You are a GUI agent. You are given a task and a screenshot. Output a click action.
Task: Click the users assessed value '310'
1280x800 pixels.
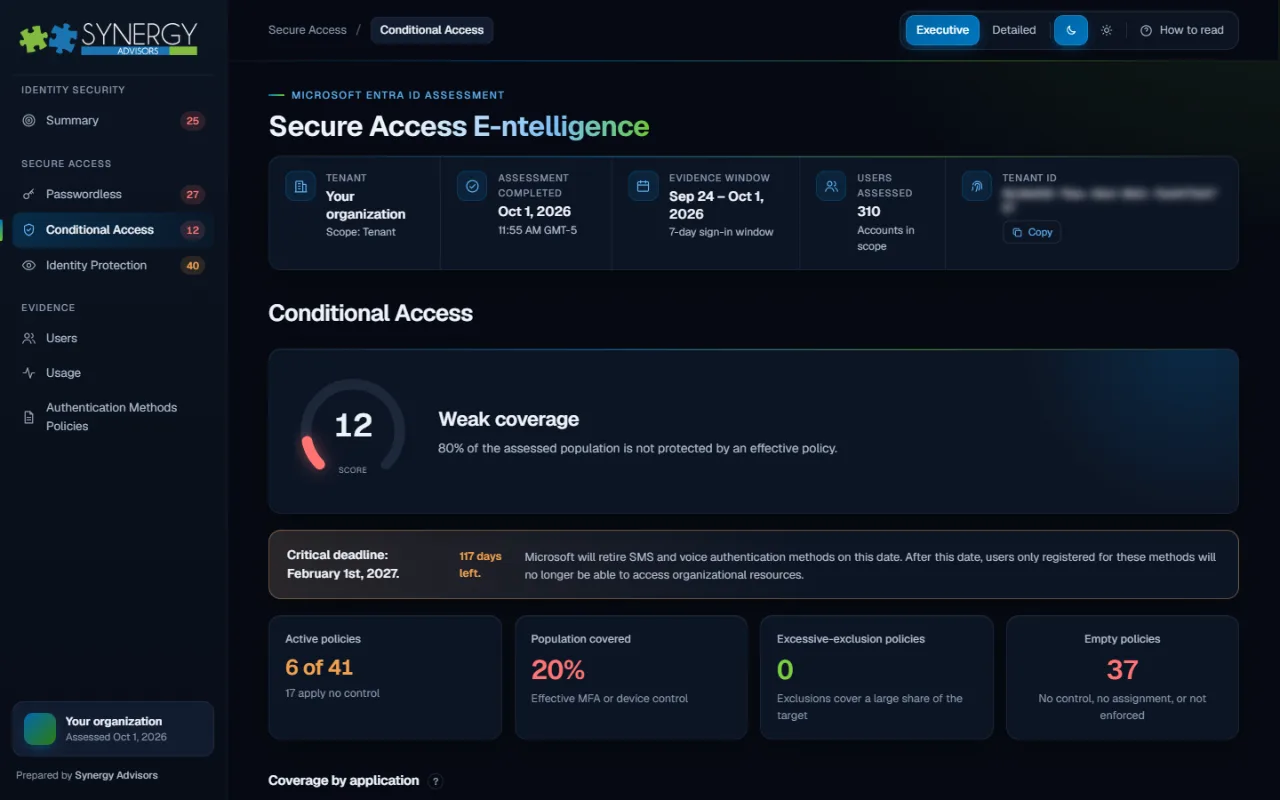pos(869,212)
